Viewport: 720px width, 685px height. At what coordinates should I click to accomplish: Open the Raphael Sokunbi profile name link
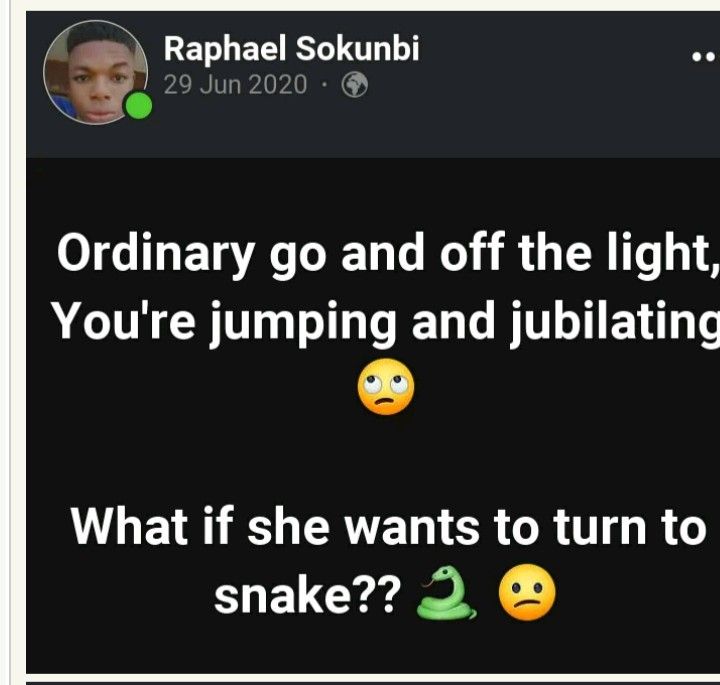[292, 48]
